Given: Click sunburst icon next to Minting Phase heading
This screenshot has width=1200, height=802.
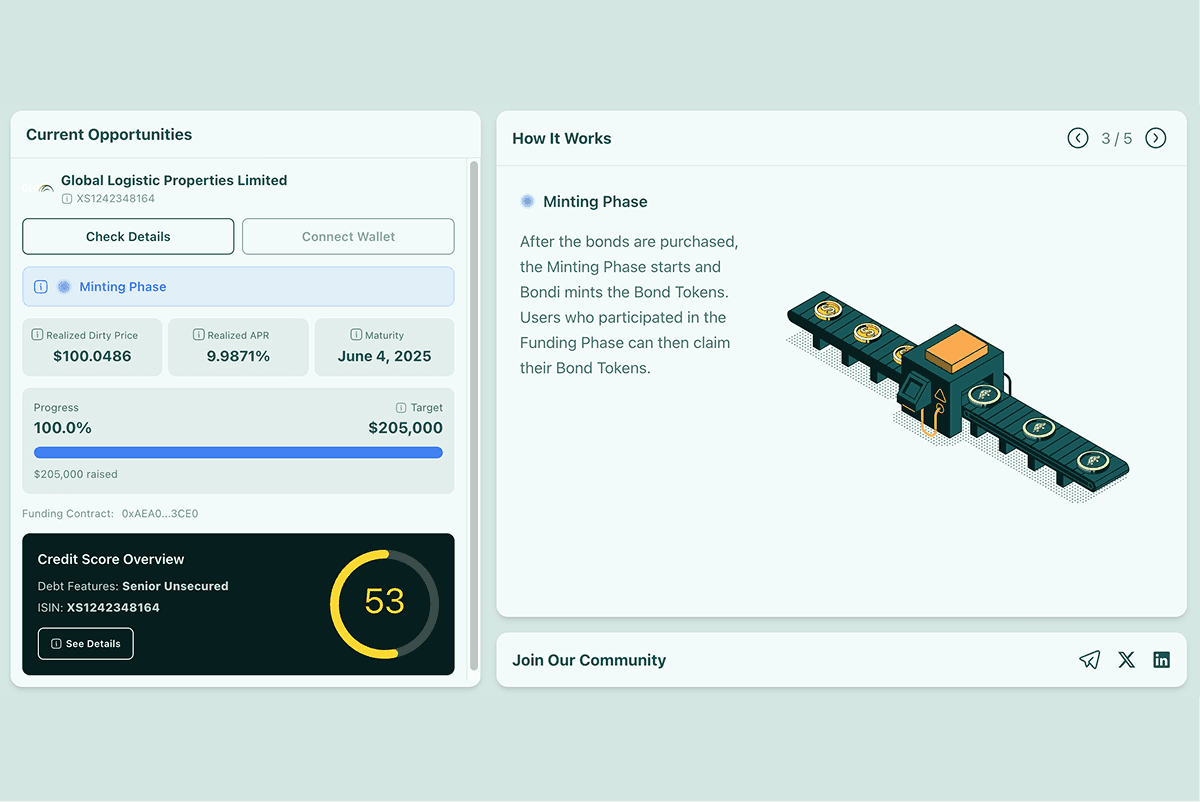Looking at the screenshot, I should [x=527, y=201].
